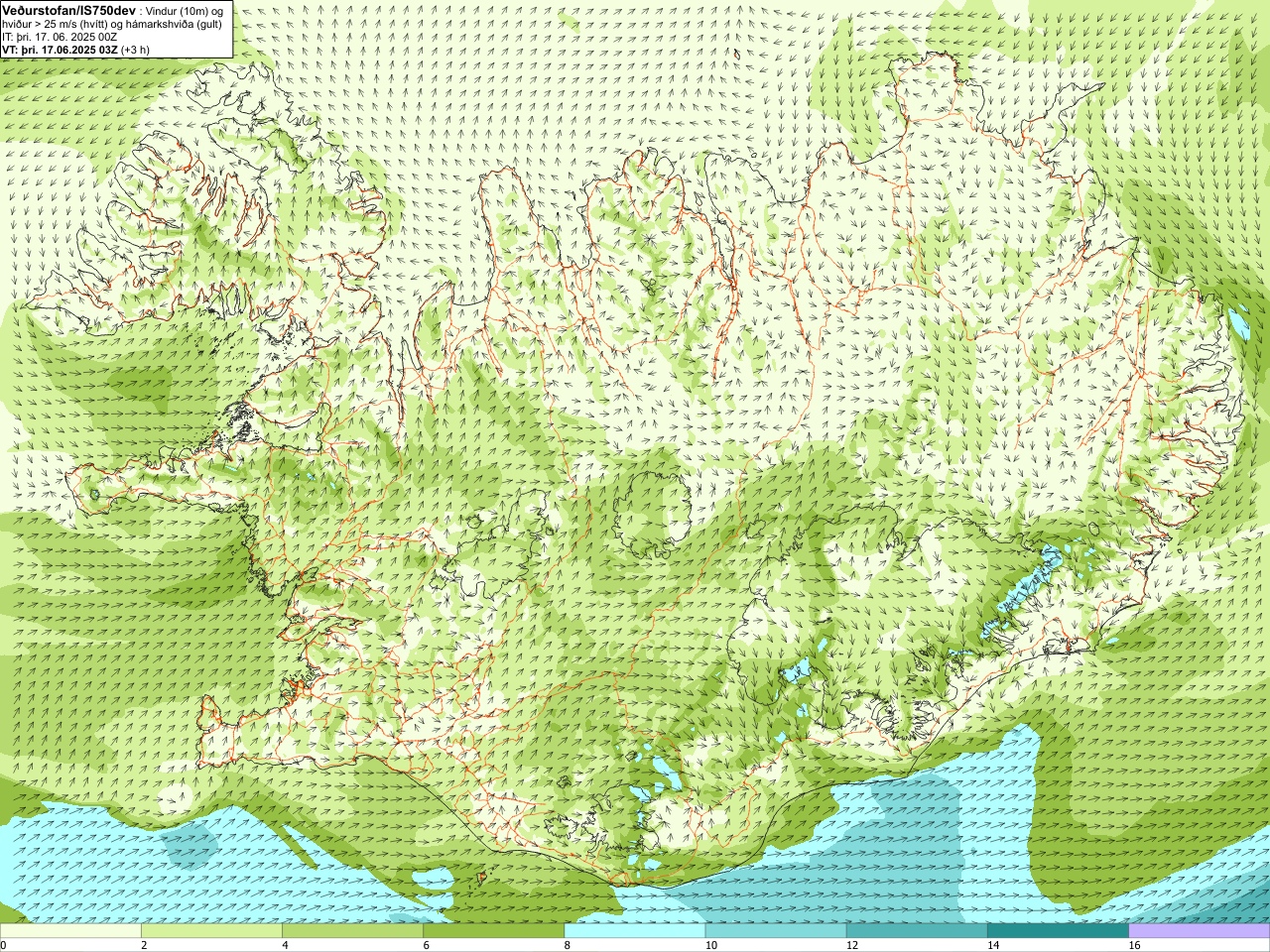The image size is (1270, 952).
Task: Click the light cyan 8–10 m/s legend swatch
Action: (635, 931)
